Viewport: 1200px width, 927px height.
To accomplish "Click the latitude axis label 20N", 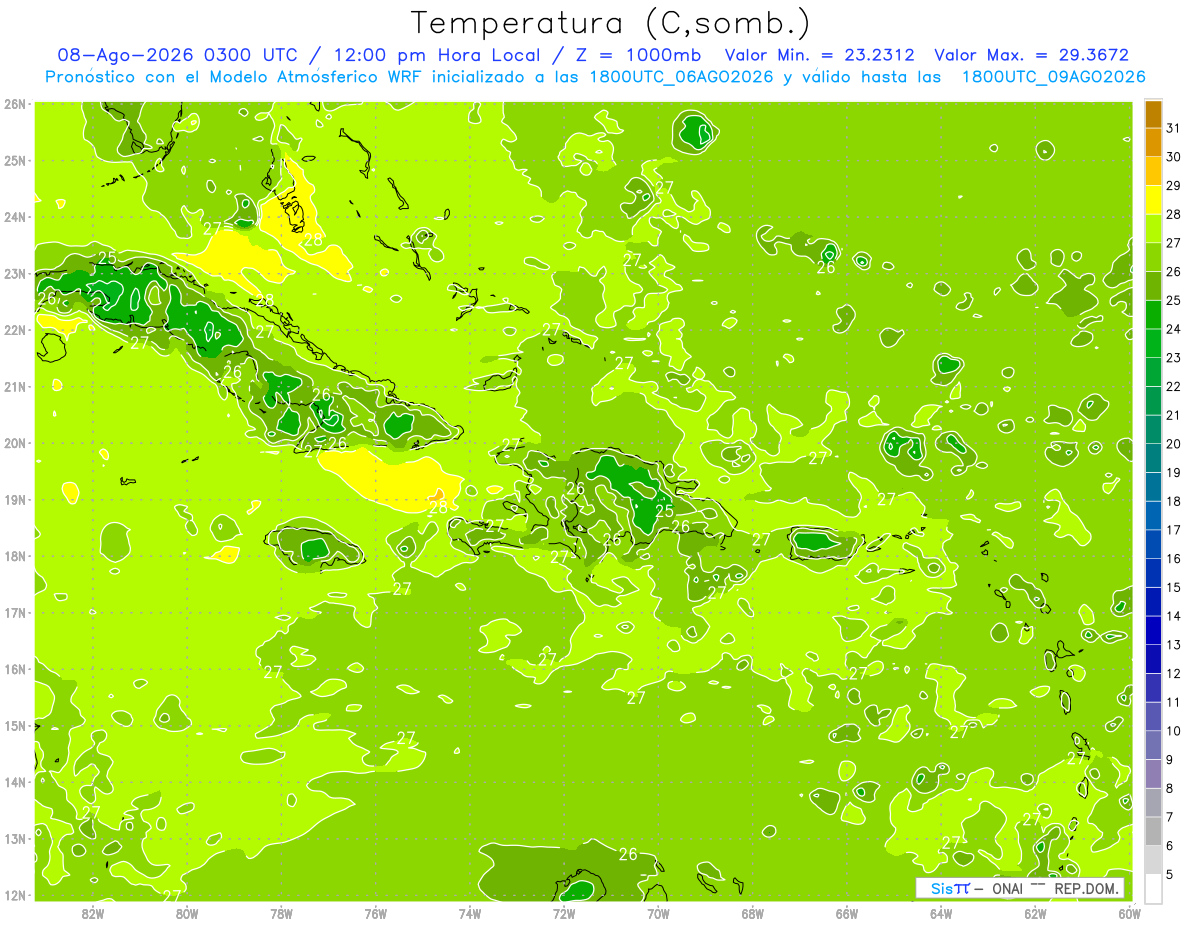I will point(15,443).
